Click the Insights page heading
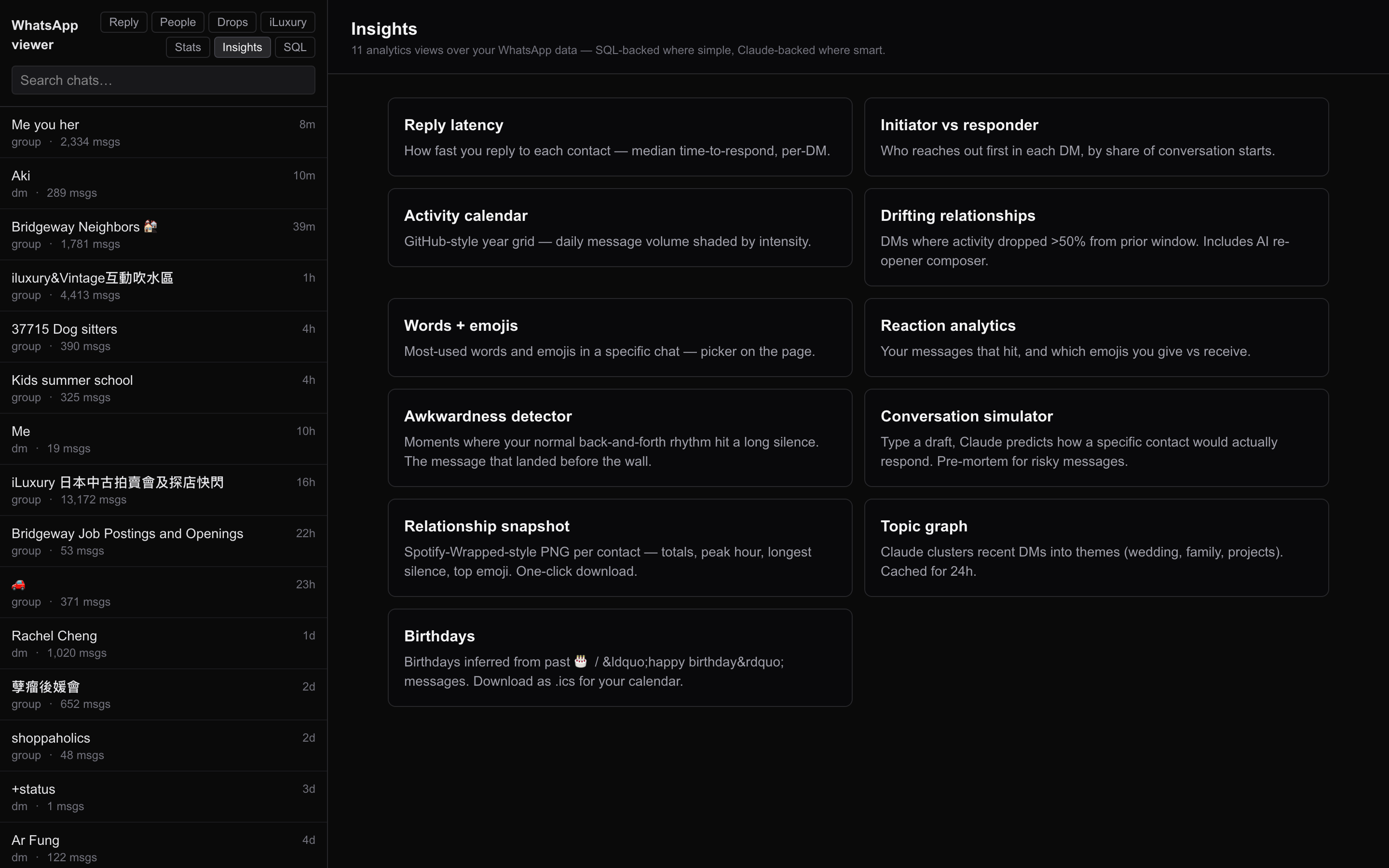 [x=384, y=29]
